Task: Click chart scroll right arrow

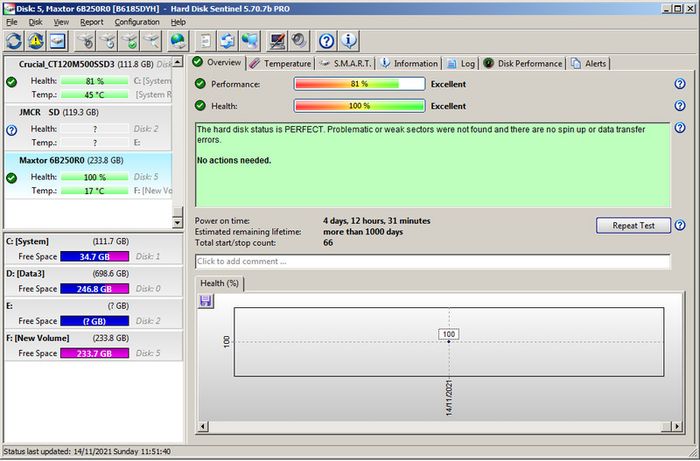Action: (677, 427)
